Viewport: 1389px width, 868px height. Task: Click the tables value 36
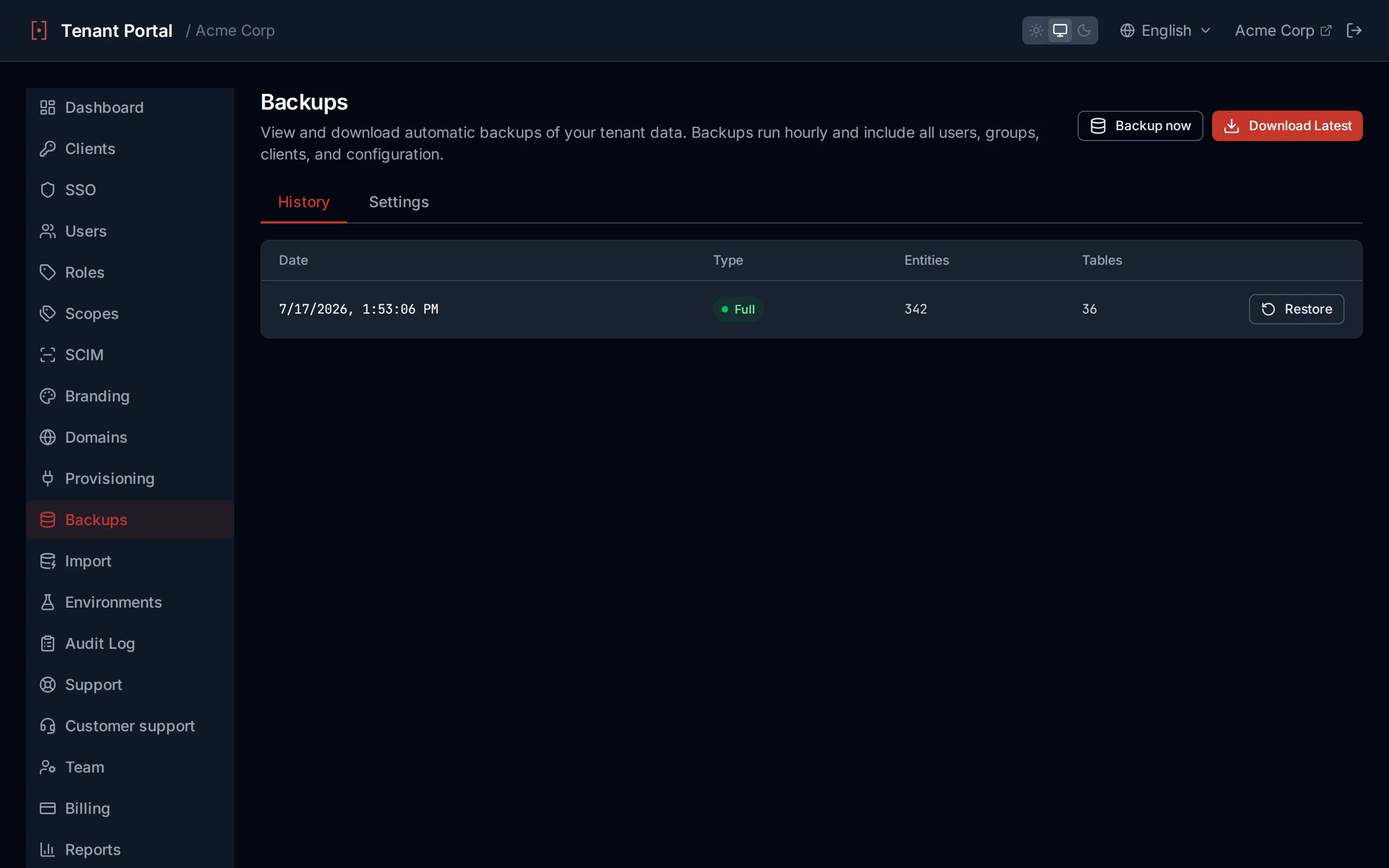coord(1089,309)
